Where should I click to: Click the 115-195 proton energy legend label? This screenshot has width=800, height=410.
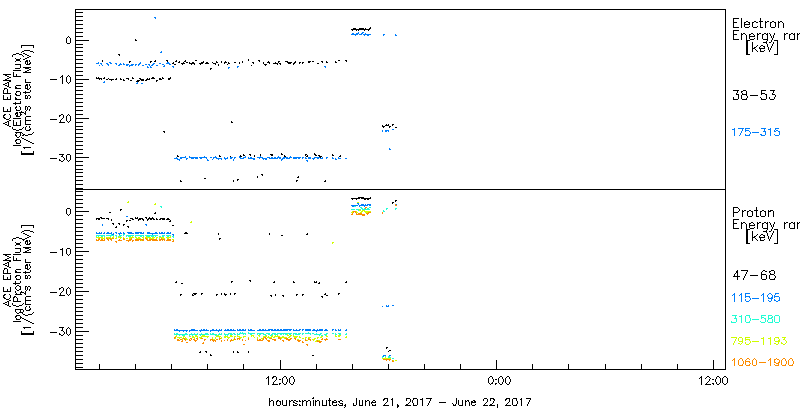756,298
